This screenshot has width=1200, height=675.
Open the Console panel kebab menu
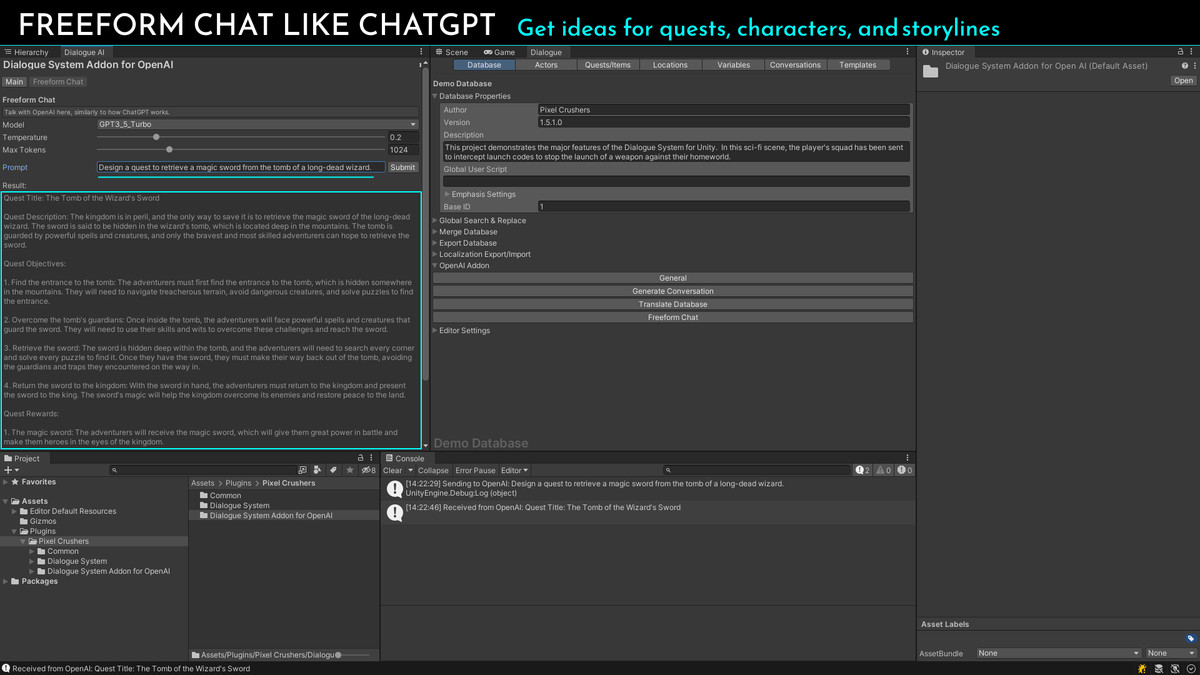pos(908,458)
